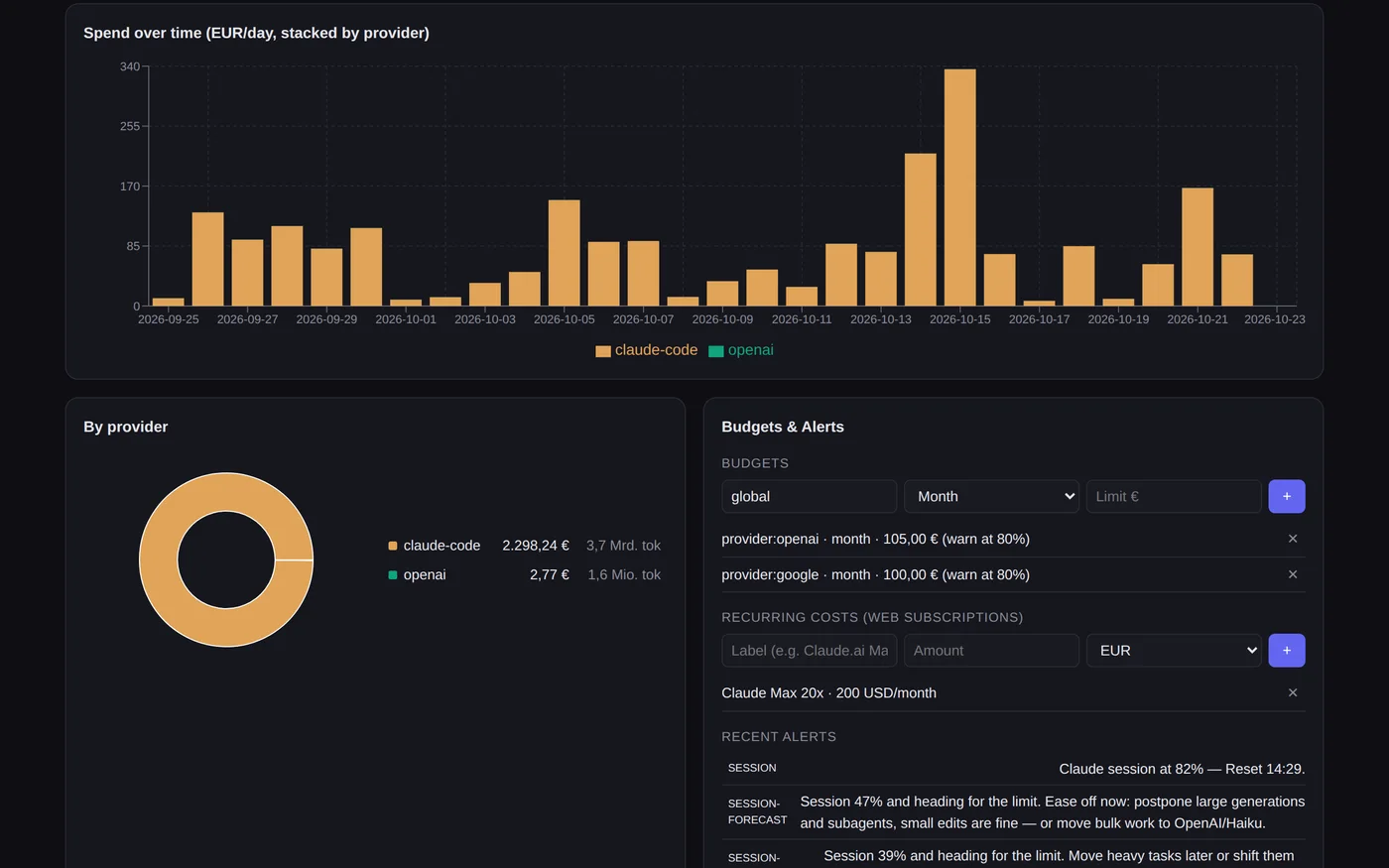Focus the recurring cost Amount field
The image size is (1389, 868).
tap(991, 651)
